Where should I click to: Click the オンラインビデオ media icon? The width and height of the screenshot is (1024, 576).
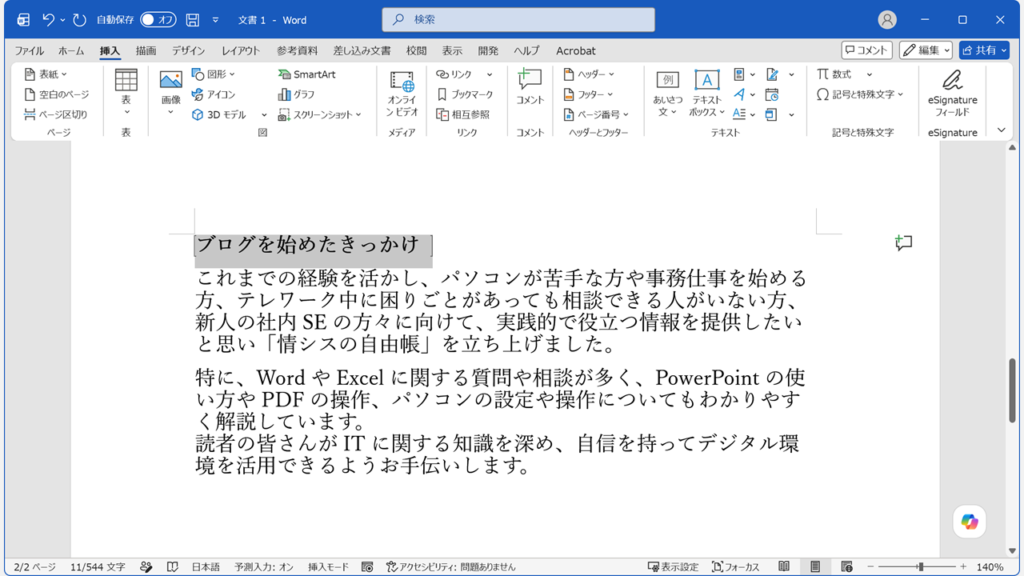[x=401, y=83]
